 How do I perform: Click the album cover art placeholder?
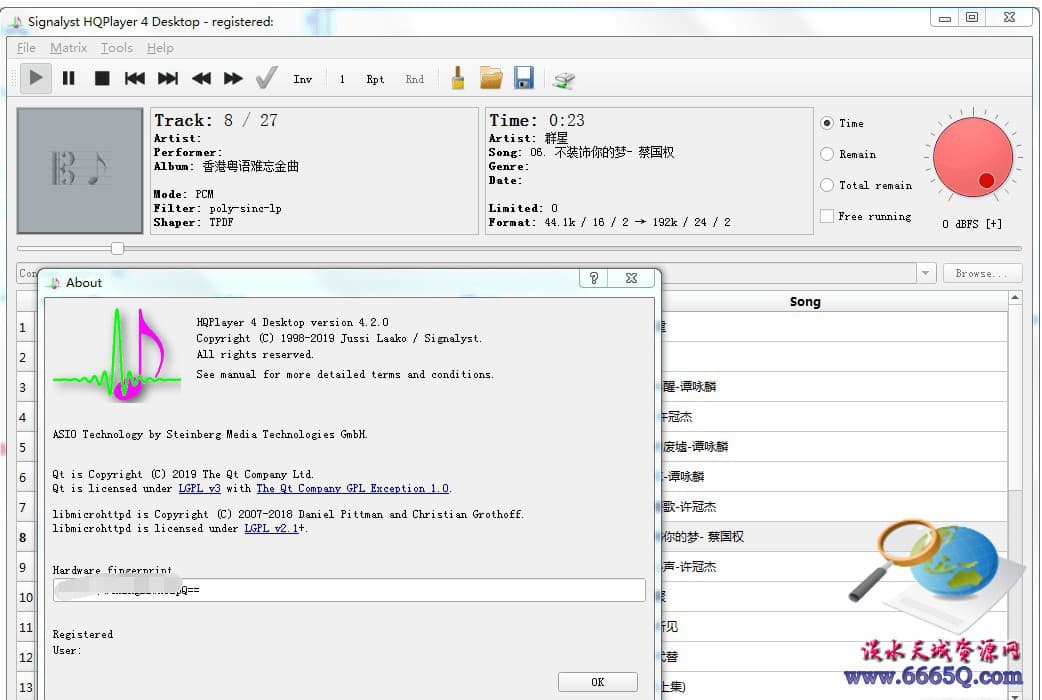click(80, 171)
